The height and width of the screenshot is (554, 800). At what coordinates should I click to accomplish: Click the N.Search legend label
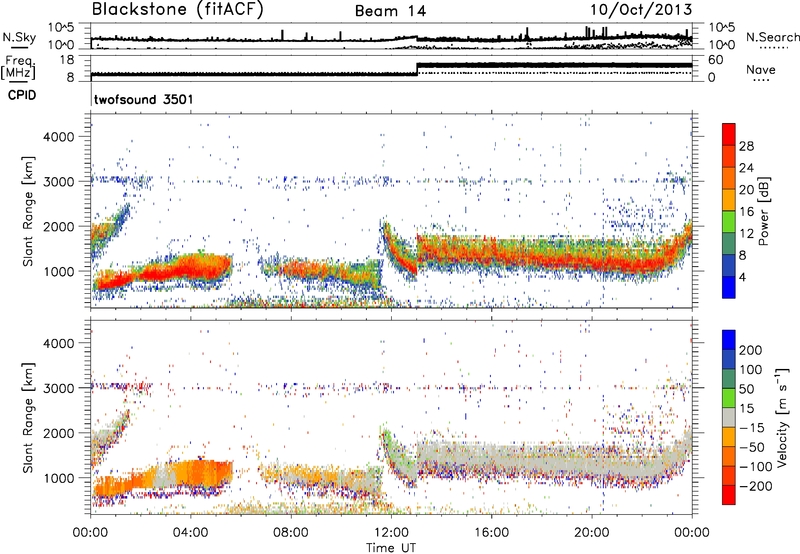click(x=772, y=37)
